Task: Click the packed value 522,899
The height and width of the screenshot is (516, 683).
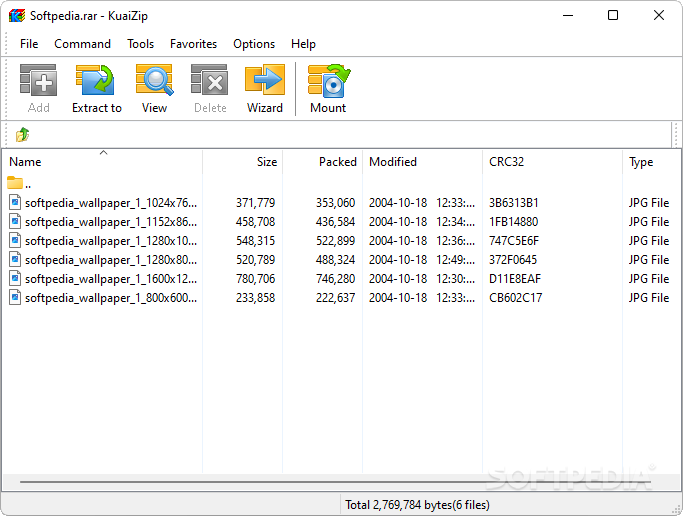Action: [x=335, y=241]
